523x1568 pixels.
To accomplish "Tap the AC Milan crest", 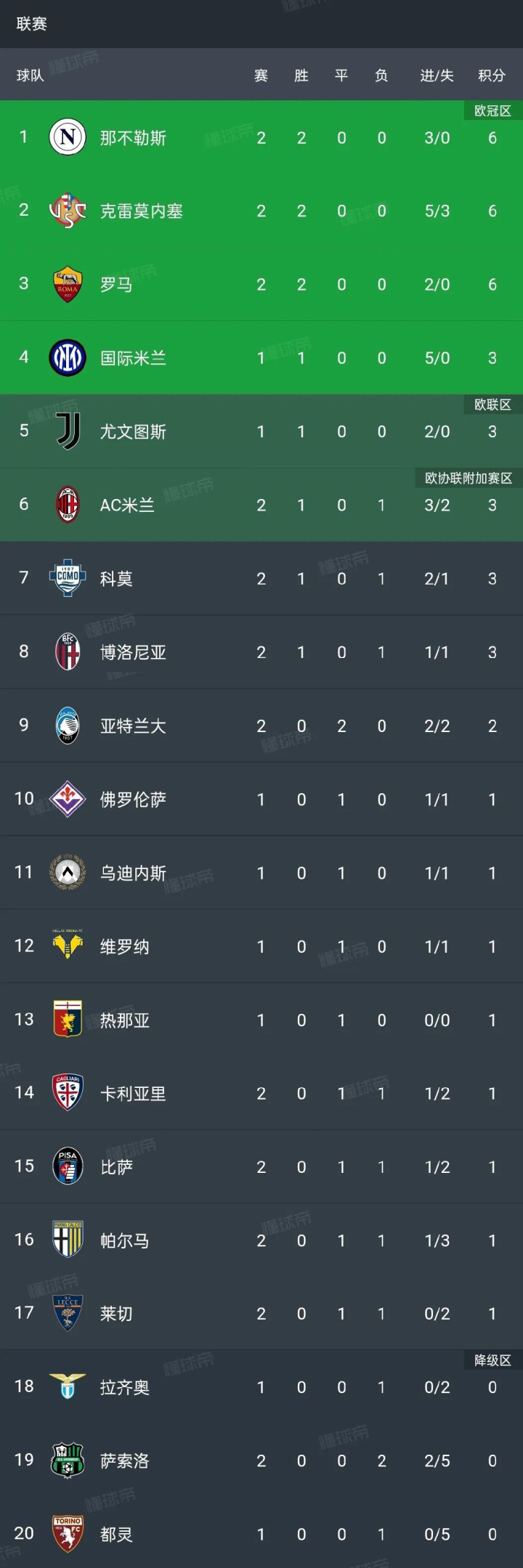I will [x=68, y=505].
